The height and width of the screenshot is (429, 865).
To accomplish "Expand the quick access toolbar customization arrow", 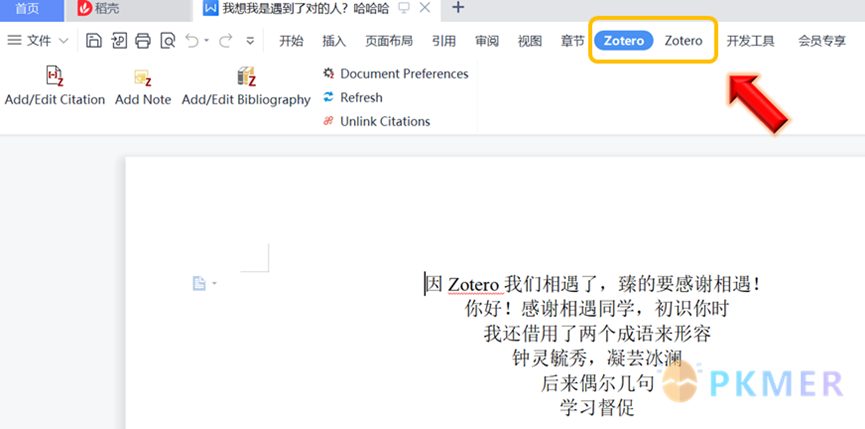I will click(250, 41).
